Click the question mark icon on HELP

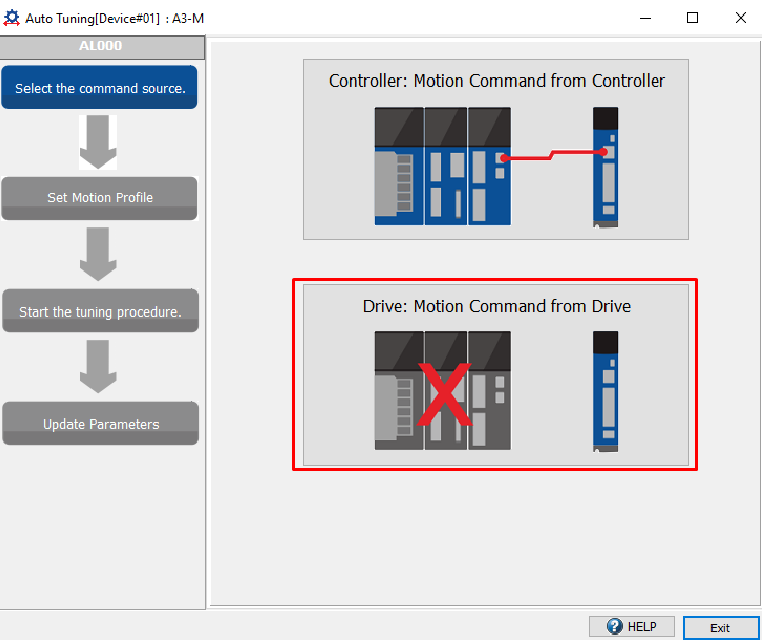click(x=614, y=626)
